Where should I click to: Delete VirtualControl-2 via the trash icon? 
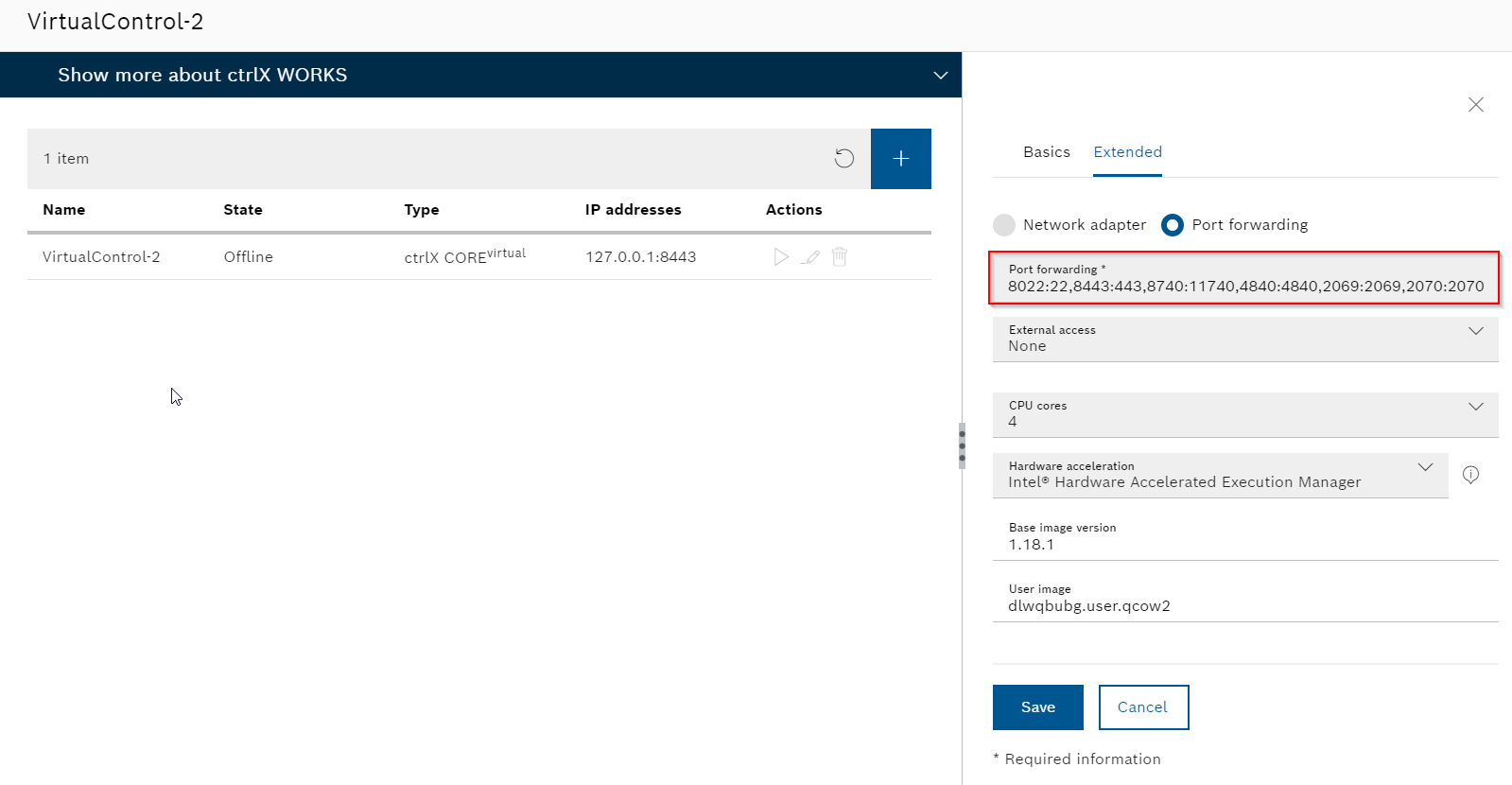pos(840,256)
